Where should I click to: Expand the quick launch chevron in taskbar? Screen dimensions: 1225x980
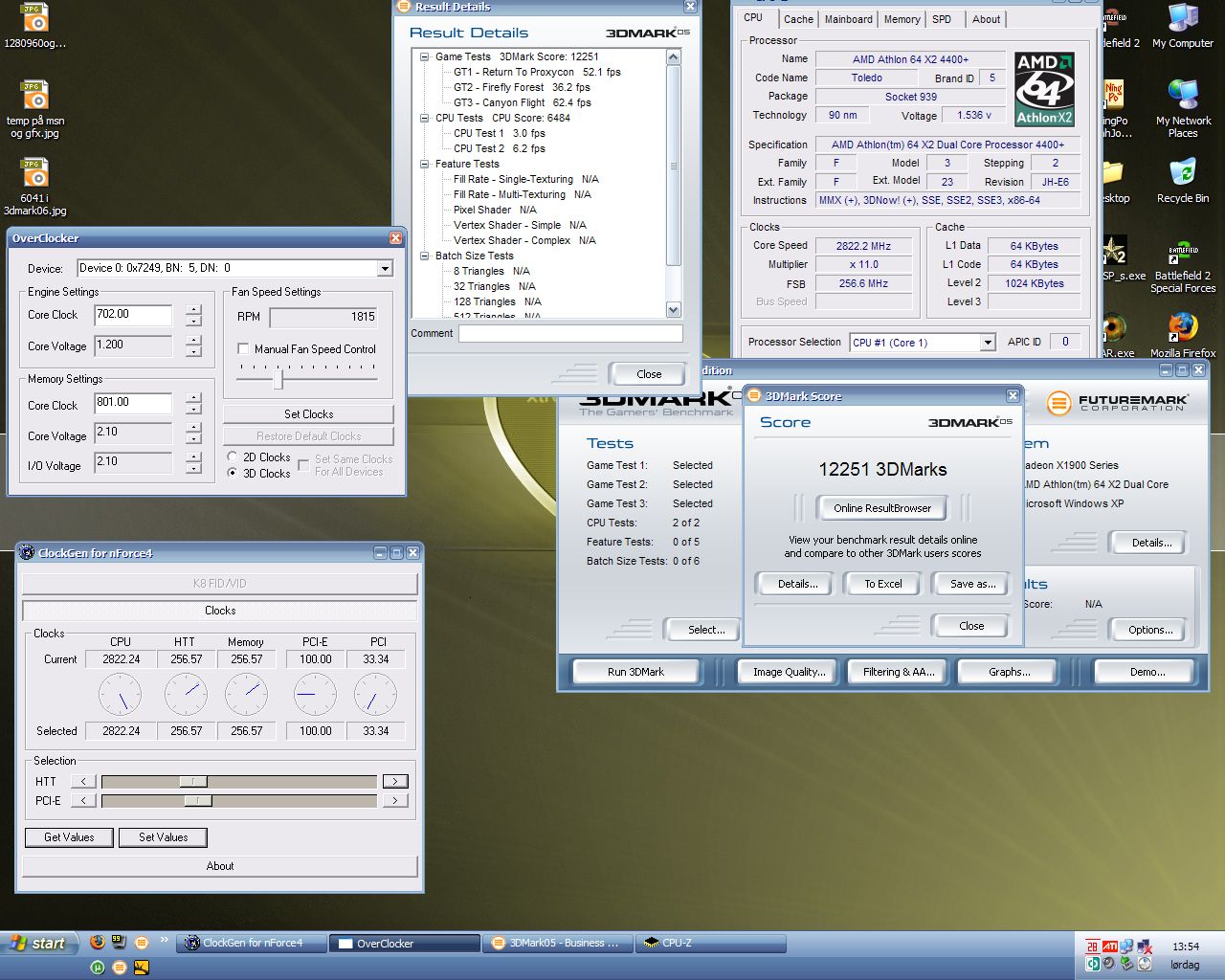[164, 941]
